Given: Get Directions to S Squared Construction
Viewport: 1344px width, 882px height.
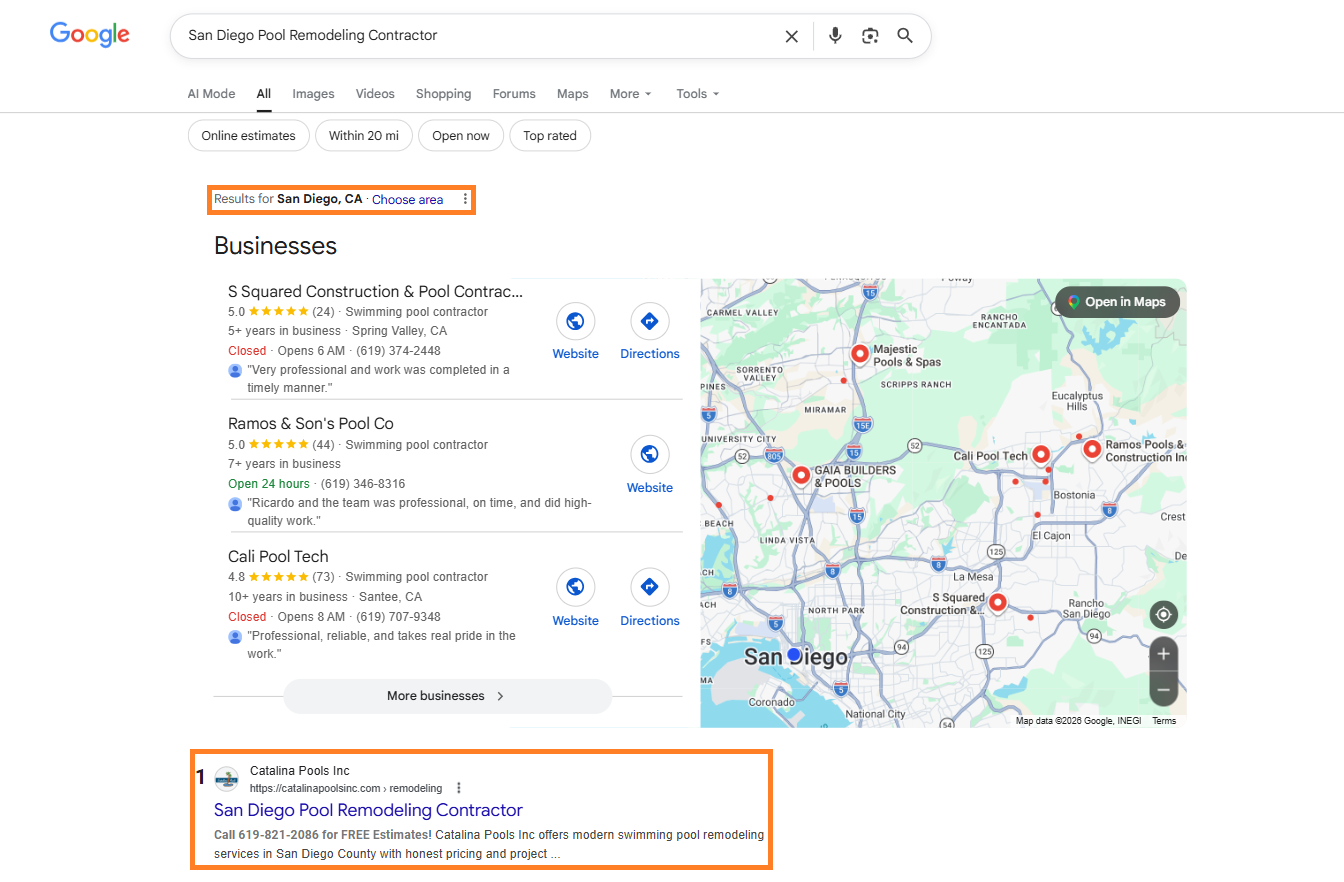Looking at the screenshot, I should pos(649,322).
